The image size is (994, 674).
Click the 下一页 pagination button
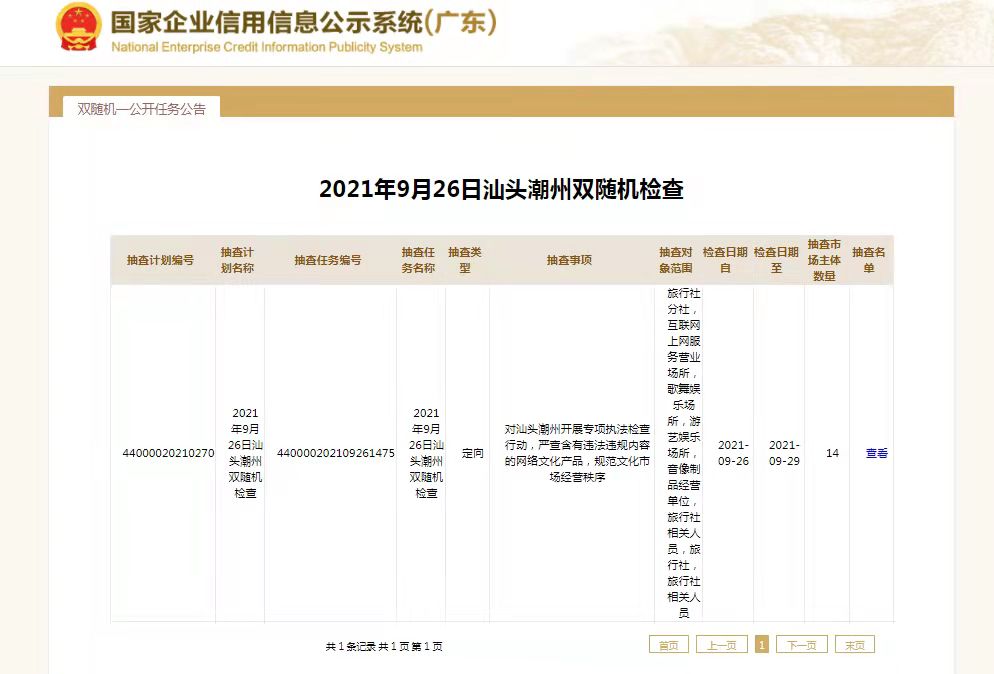(x=802, y=645)
